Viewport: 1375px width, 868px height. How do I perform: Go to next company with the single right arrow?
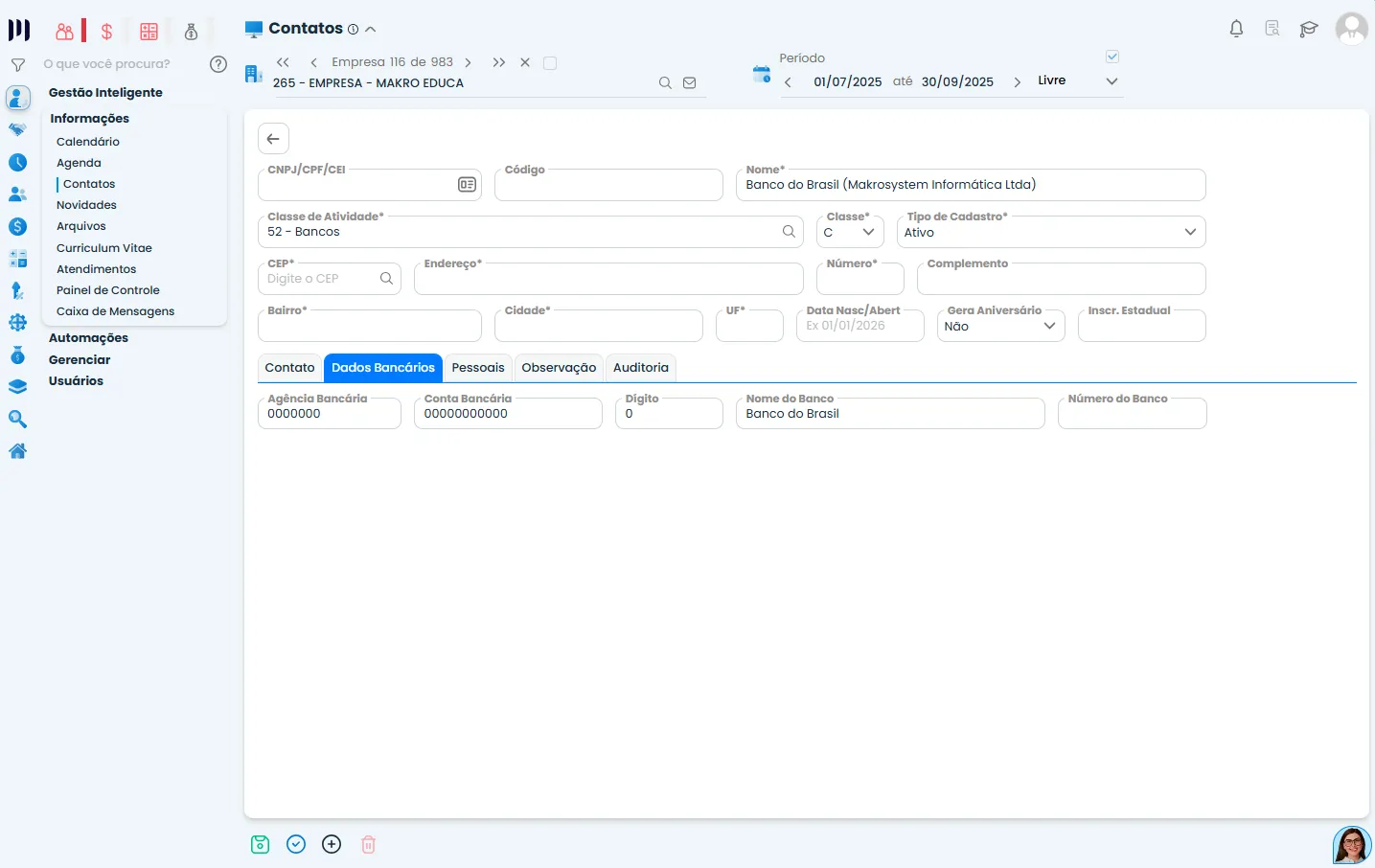click(468, 62)
